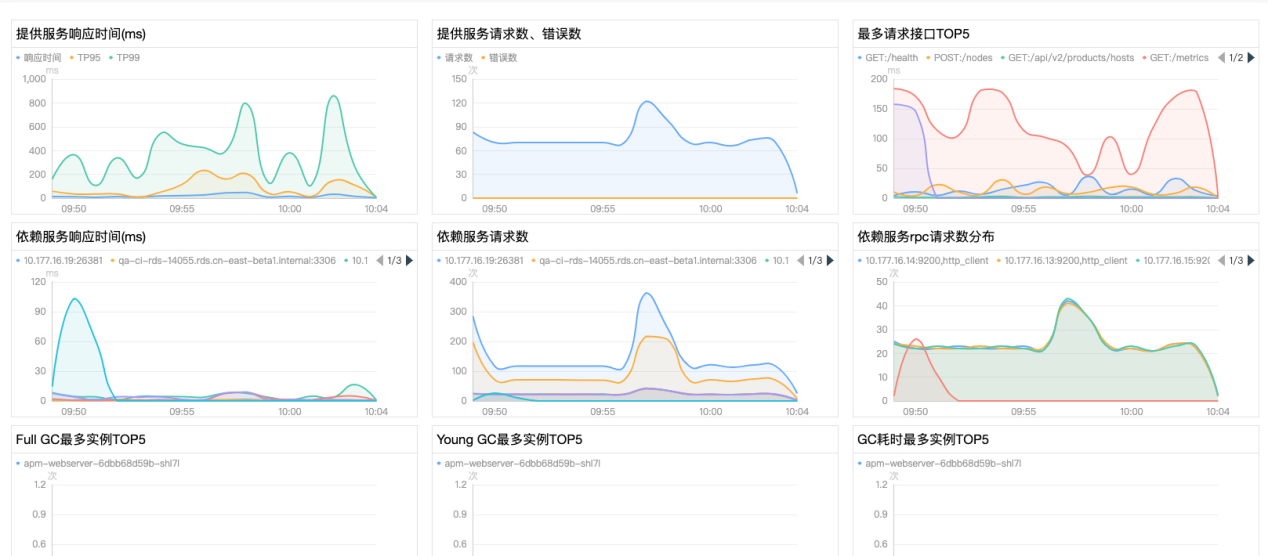1268x556 pixels.
Task: Toggle the TP95 series legend
Action: [88, 58]
